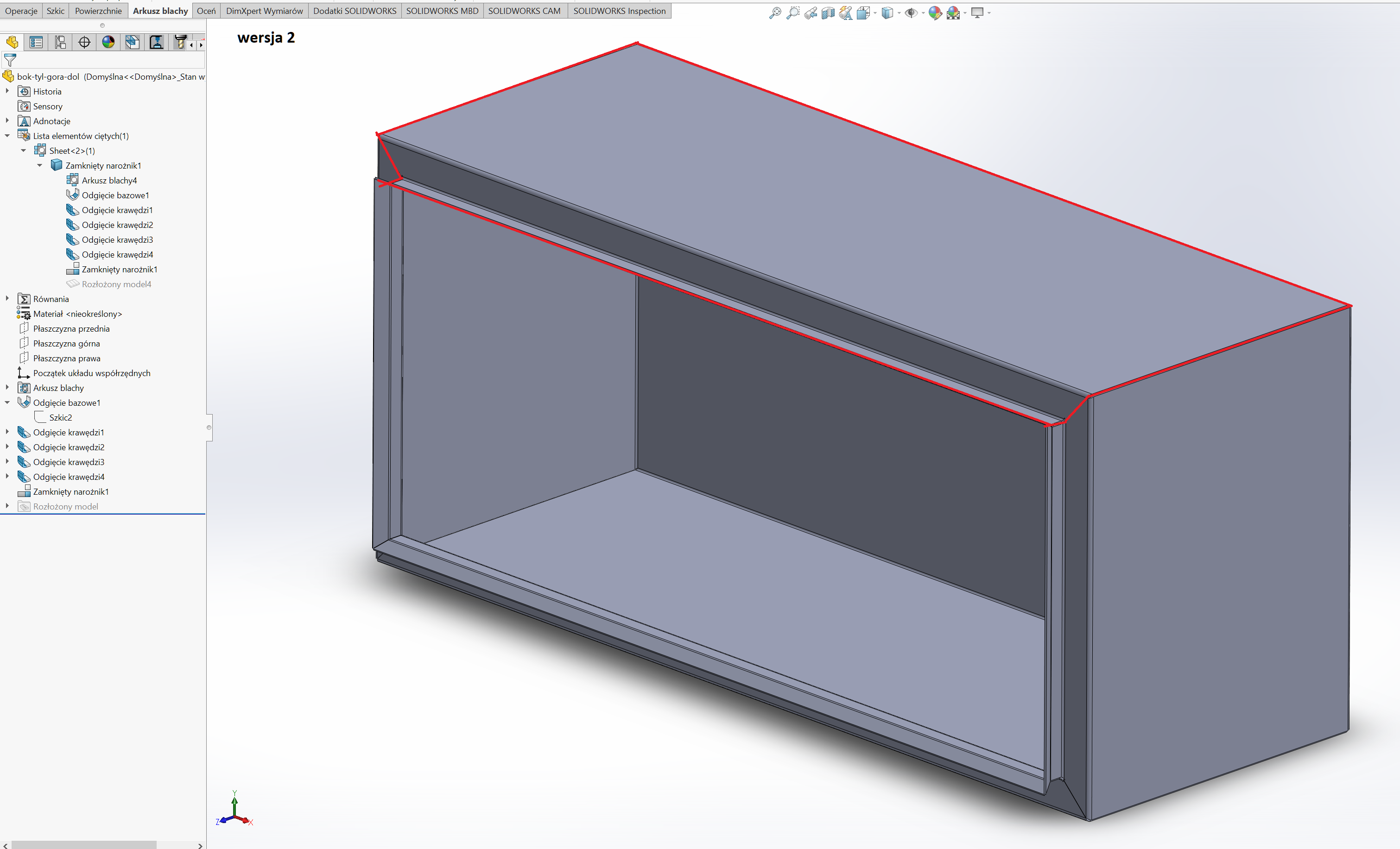This screenshot has width=1400, height=849.
Task: Click View Orientation cube icon
Action: tap(863, 13)
